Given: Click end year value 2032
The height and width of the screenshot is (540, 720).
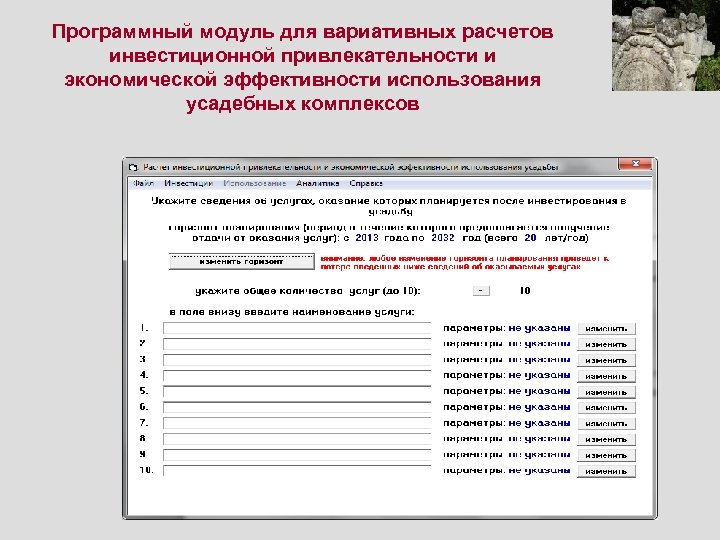Looking at the screenshot, I should pos(443,238).
